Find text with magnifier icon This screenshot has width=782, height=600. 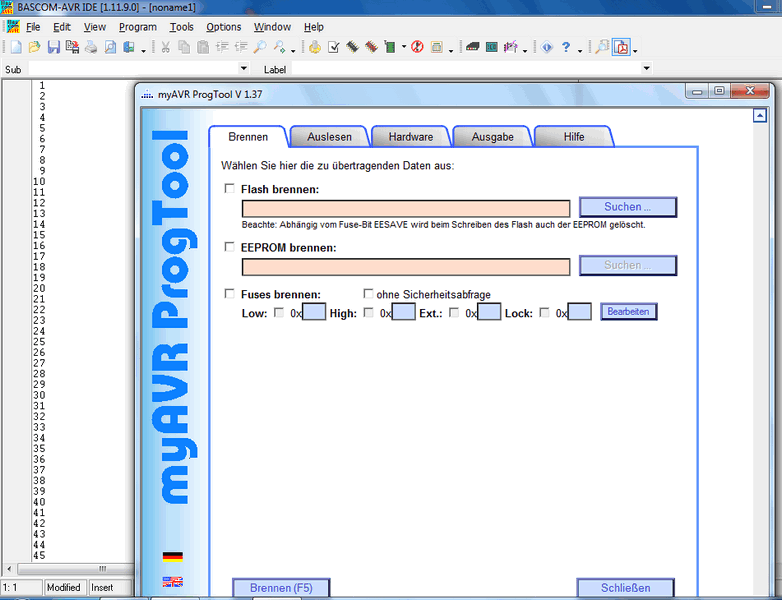[260, 47]
